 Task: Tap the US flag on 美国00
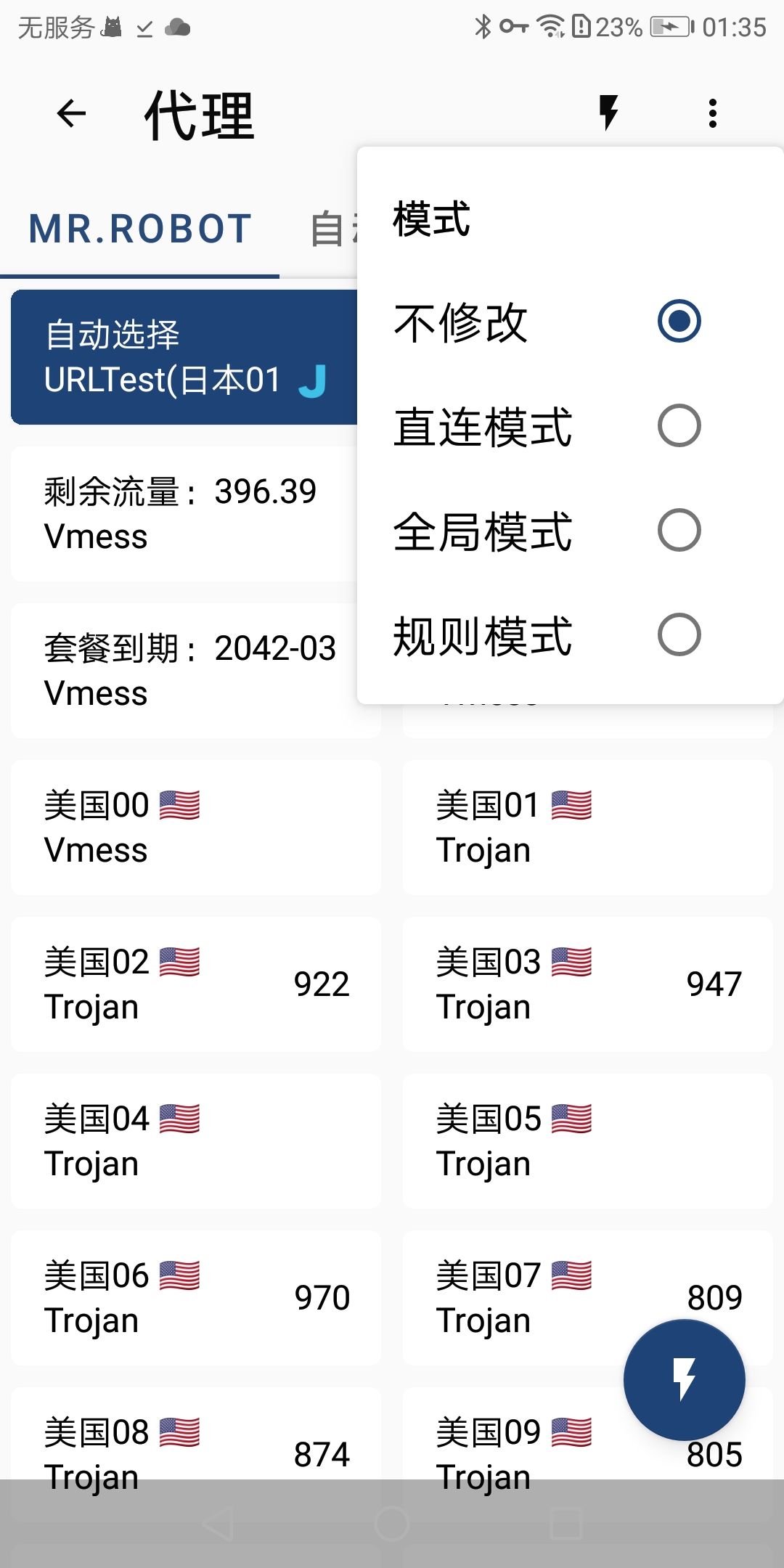[x=179, y=805]
